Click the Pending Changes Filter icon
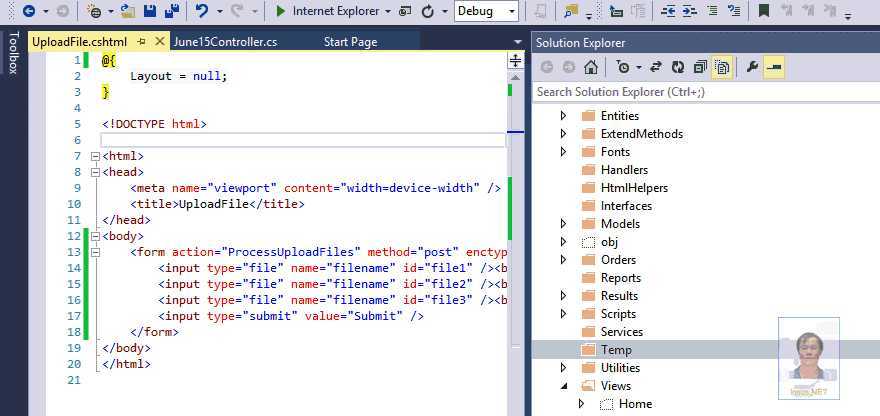This screenshot has width=880, height=416. click(623, 67)
